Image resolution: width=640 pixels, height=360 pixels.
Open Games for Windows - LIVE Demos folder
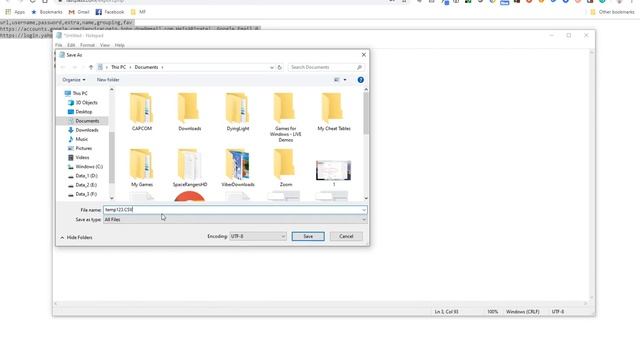285,117
